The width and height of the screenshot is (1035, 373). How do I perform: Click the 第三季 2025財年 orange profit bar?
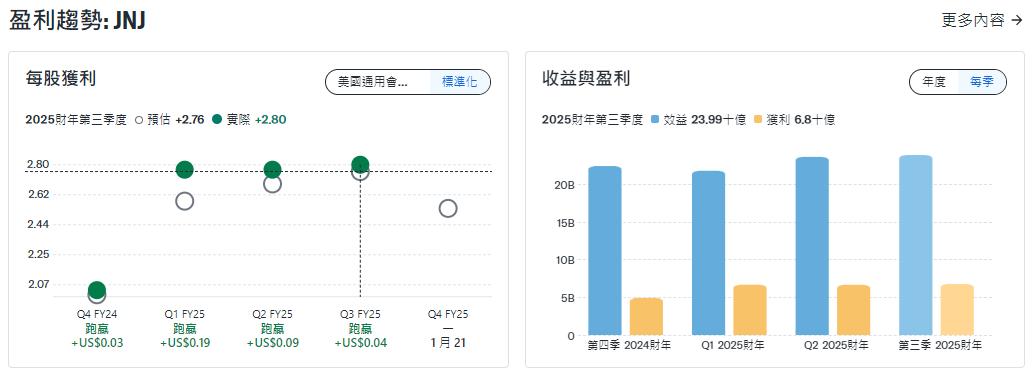tap(957, 310)
